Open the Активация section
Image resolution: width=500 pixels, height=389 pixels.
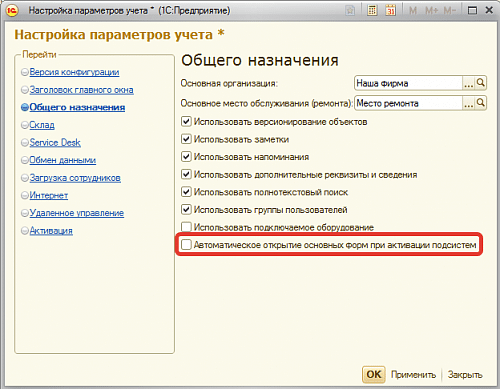(51, 231)
